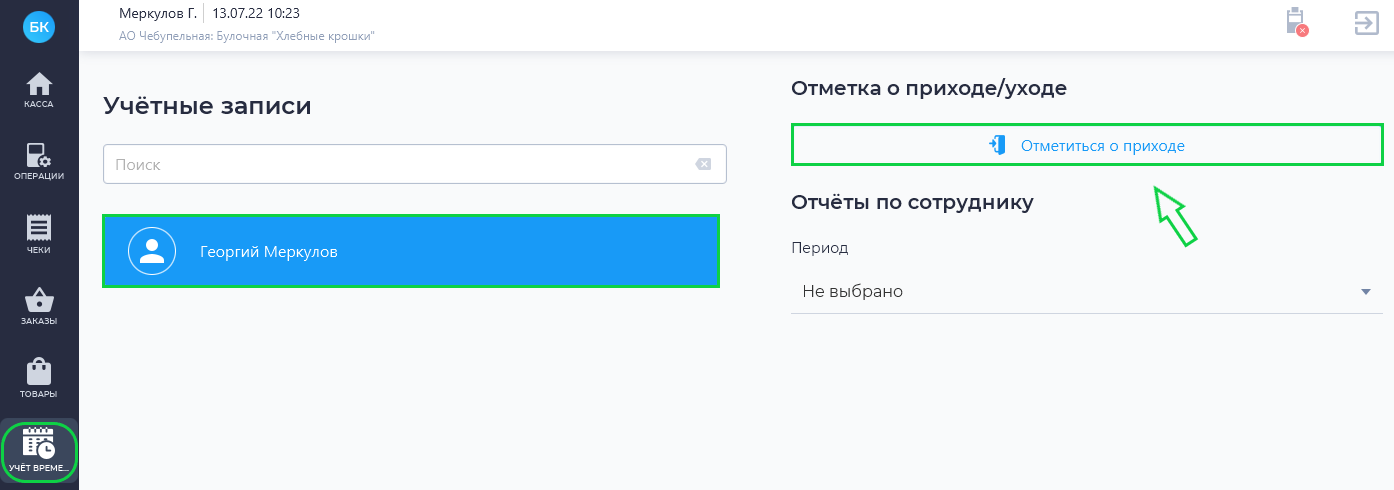Switch to the Заказы basket section
The width and height of the screenshot is (1394, 490).
[39, 307]
